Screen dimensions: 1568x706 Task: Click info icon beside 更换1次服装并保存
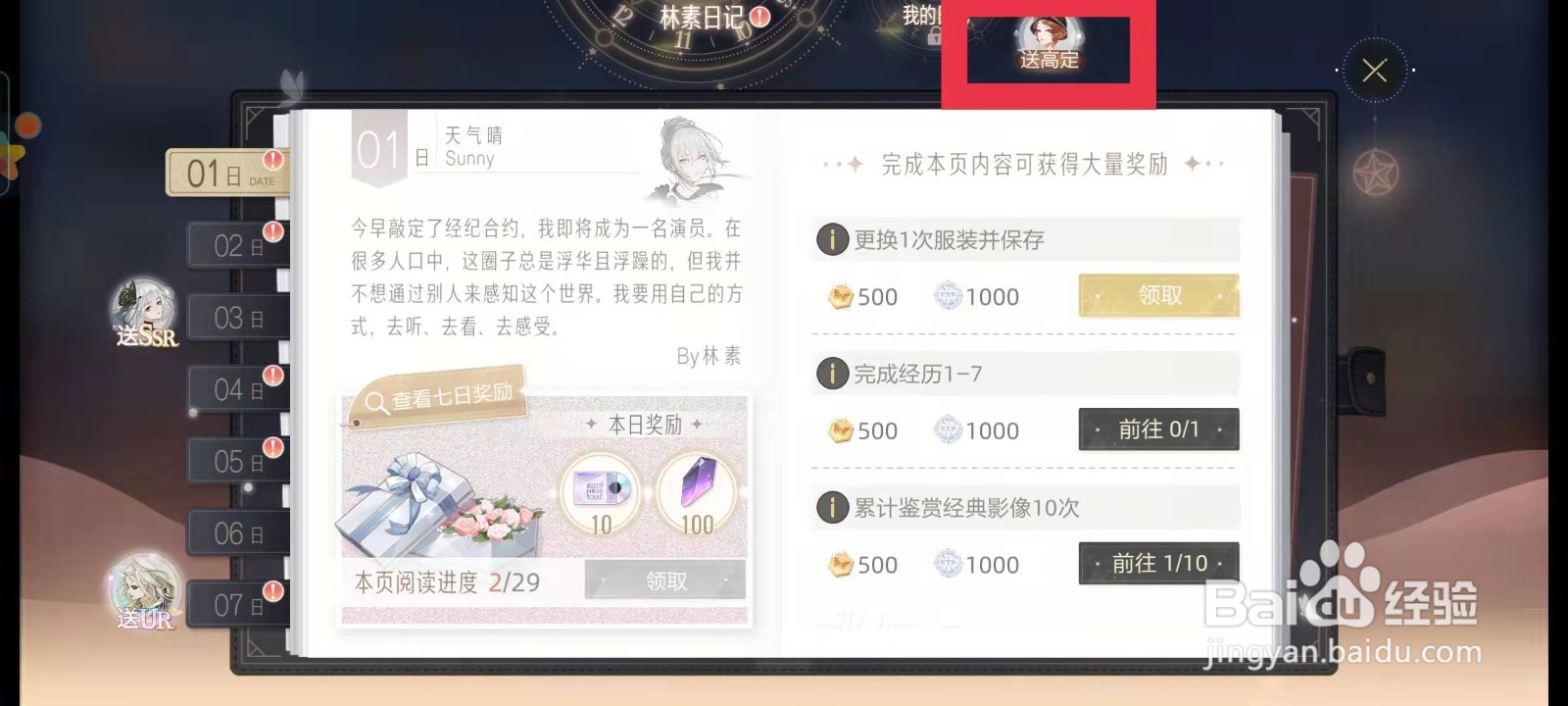pos(832,239)
